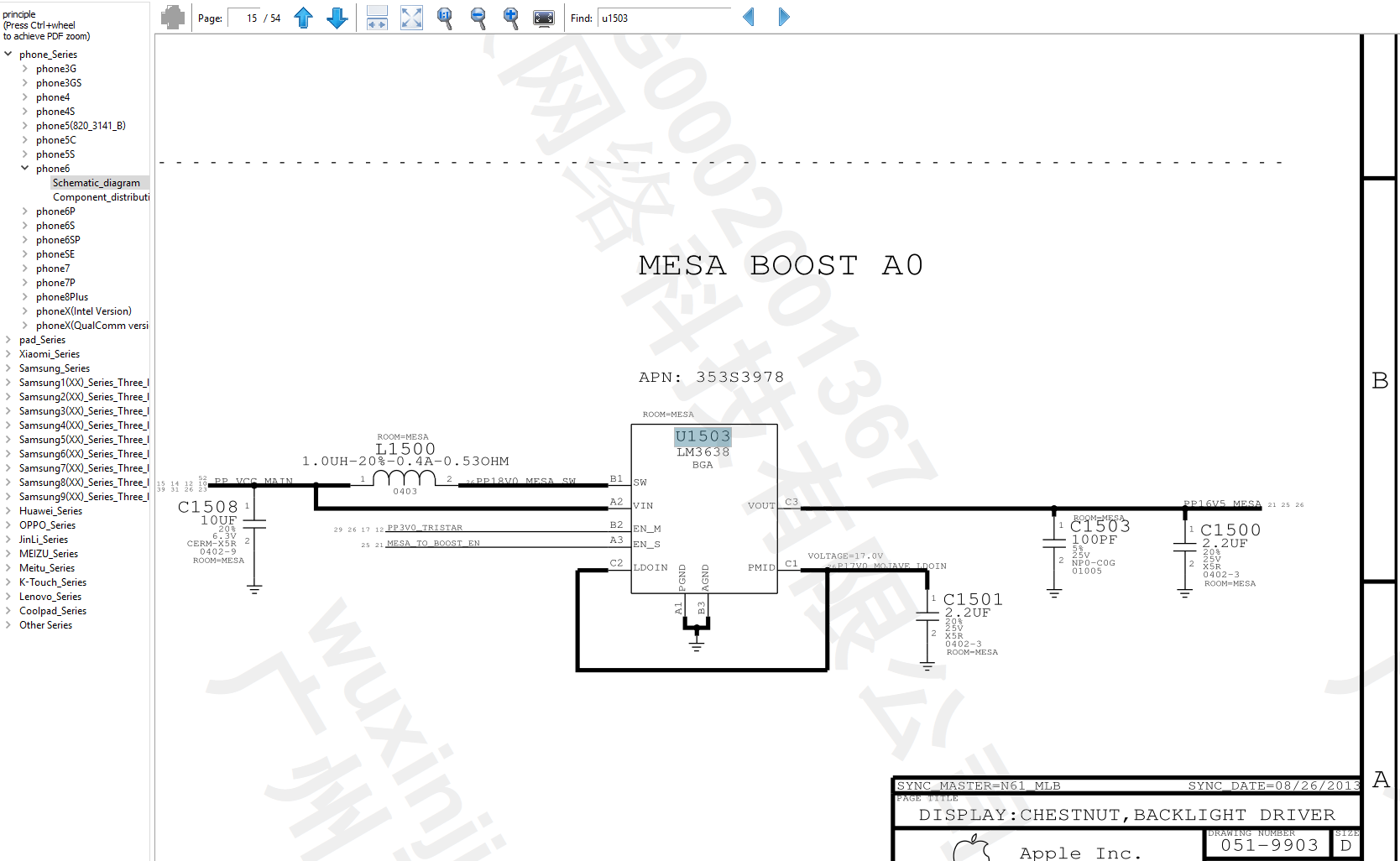Select phoneX(Intel Version) entry

84,311
